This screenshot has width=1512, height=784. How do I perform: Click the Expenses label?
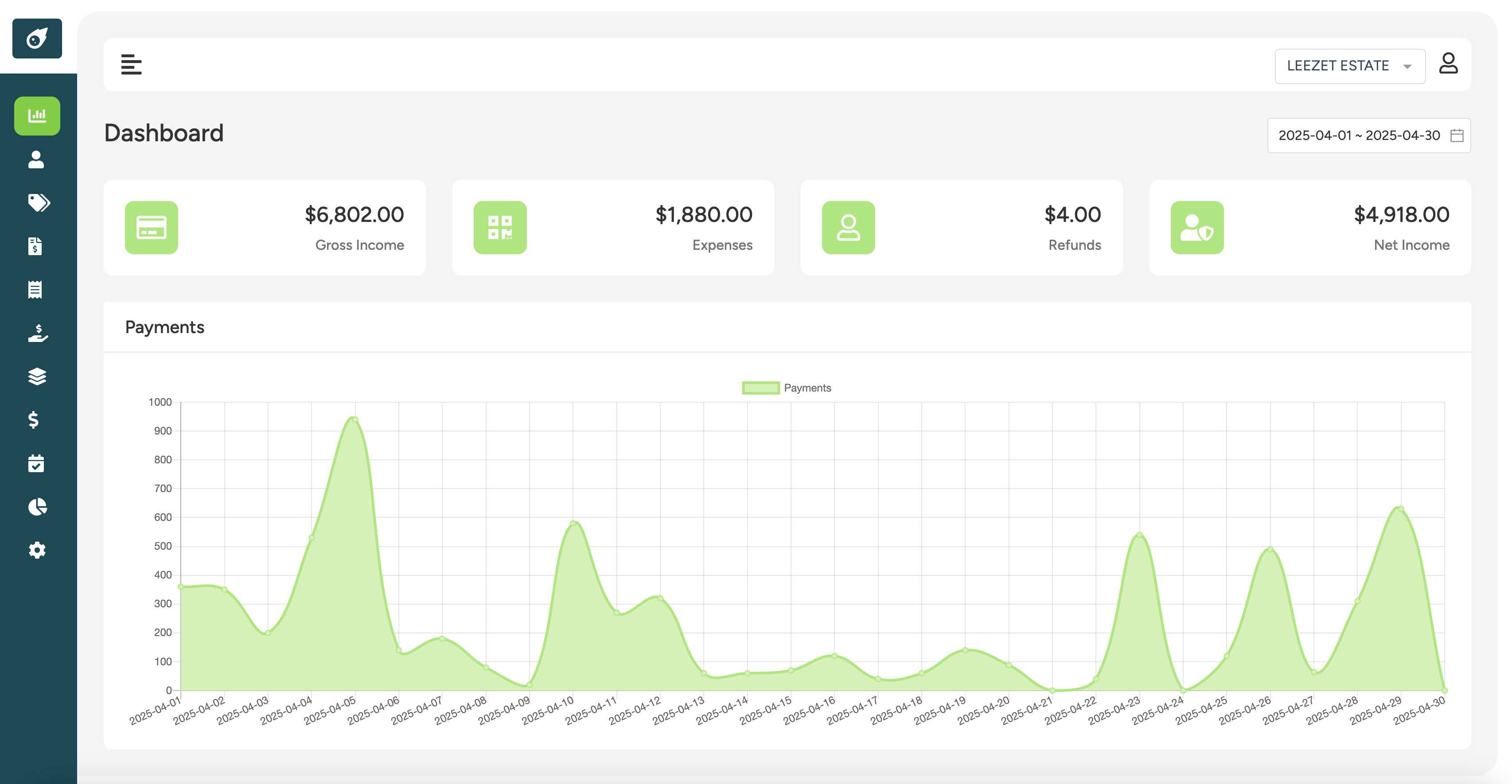coord(723,245)
